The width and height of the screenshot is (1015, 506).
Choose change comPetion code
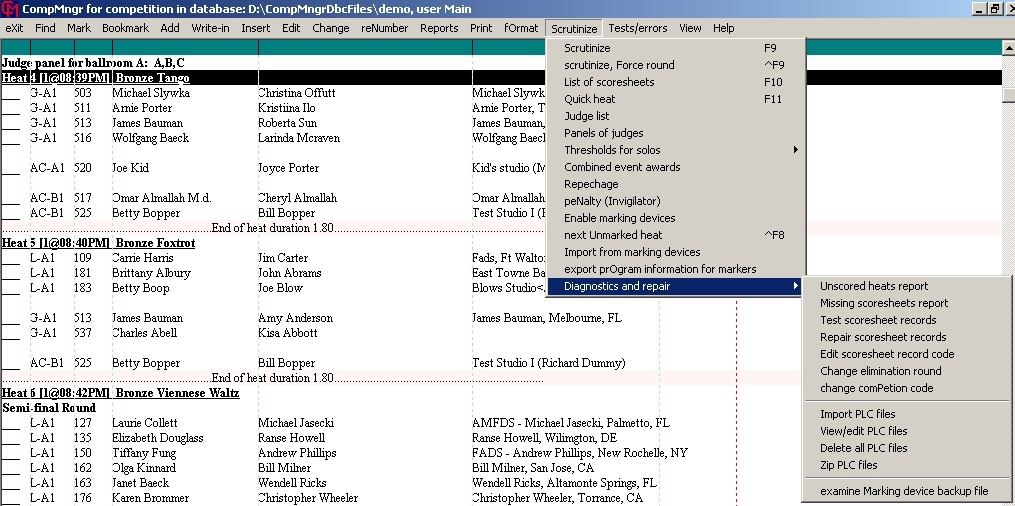click(x=906, y=388)
